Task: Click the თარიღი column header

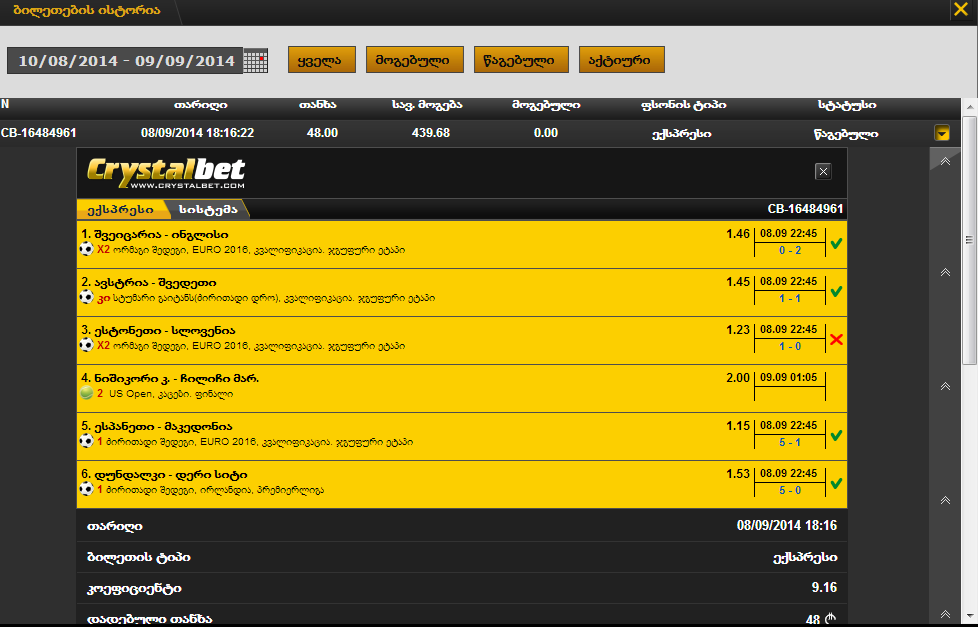Action: coord(200,105)
